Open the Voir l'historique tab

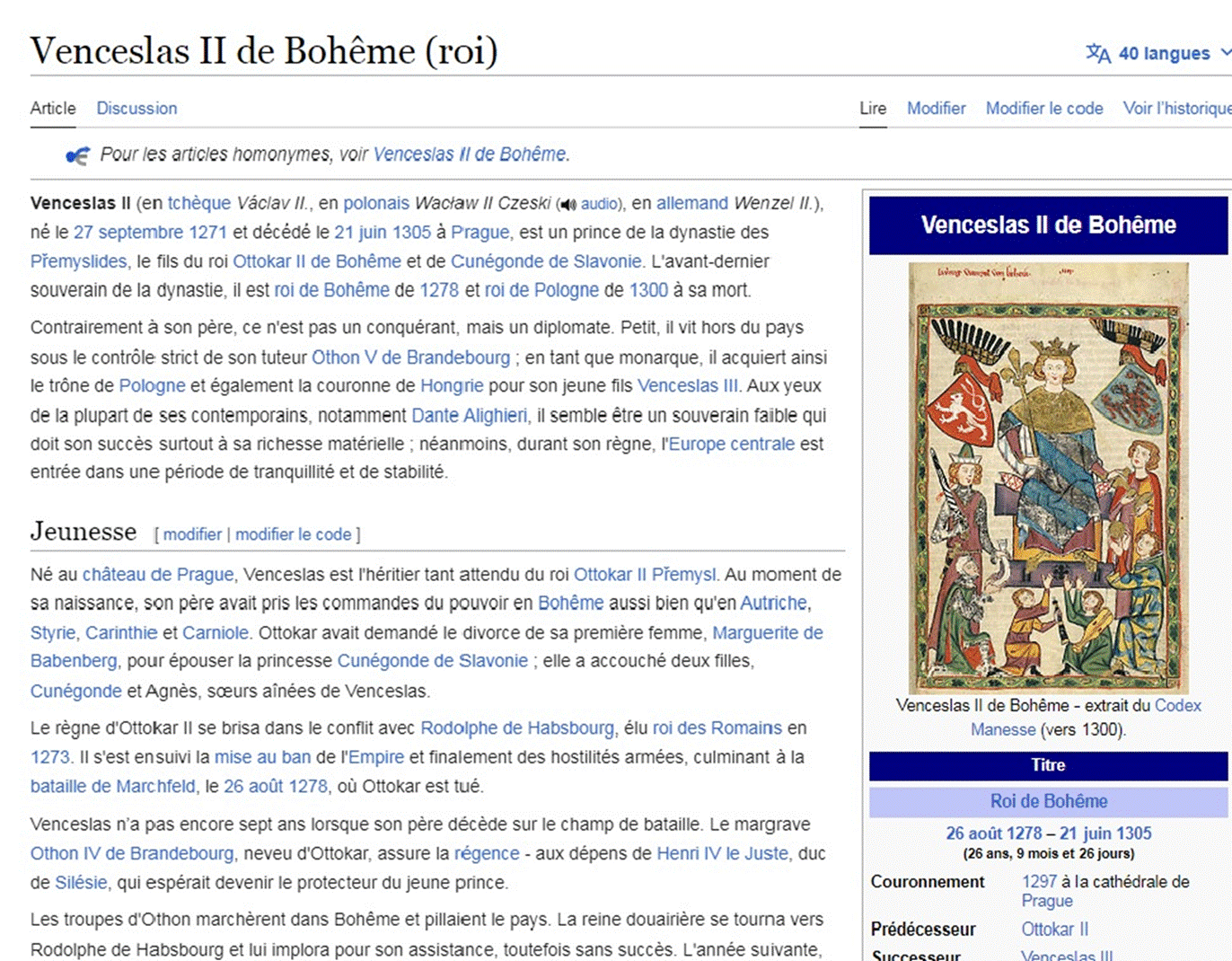(1177, 108)
